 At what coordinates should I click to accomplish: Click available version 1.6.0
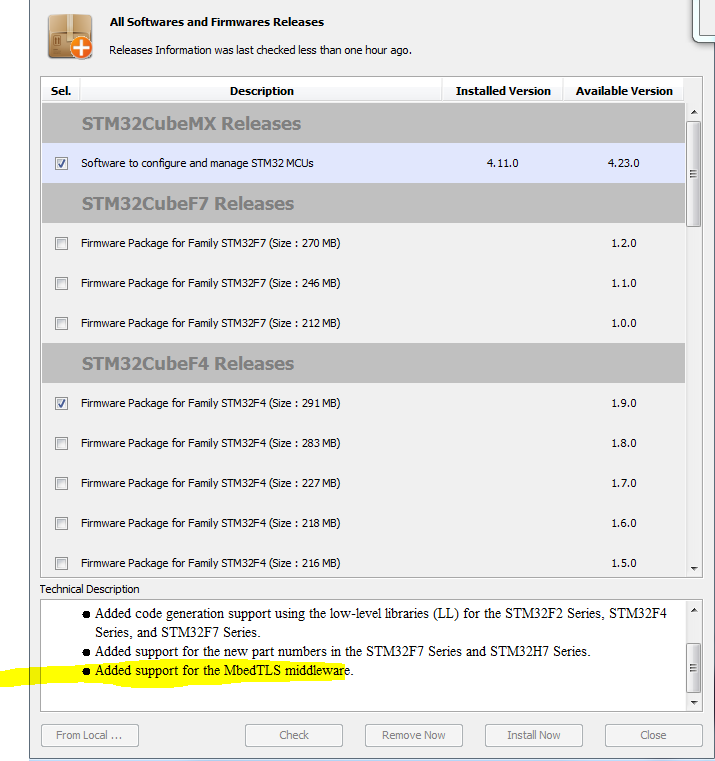pos(624,523)
